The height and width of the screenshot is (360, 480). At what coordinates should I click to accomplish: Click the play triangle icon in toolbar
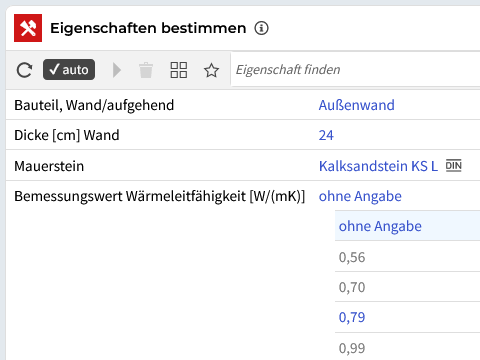click(117, 70)
